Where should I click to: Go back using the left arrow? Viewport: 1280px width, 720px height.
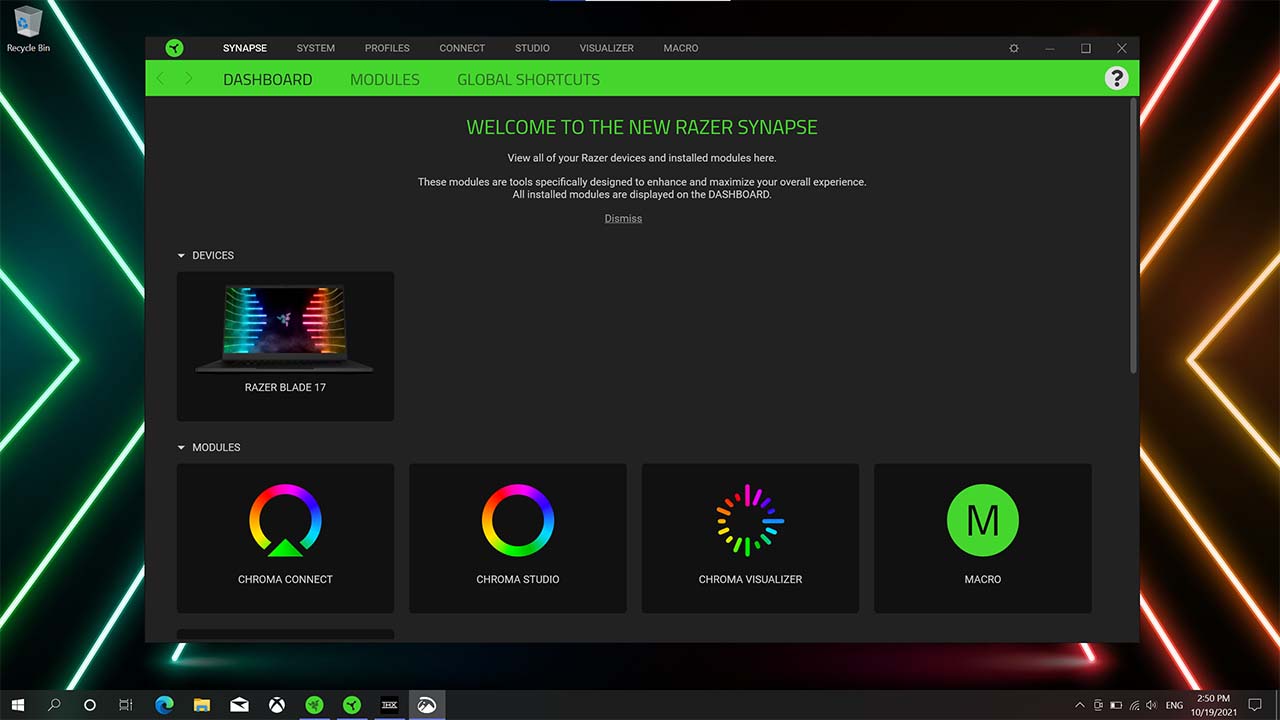pyautogui.click(x=161, y=79)
